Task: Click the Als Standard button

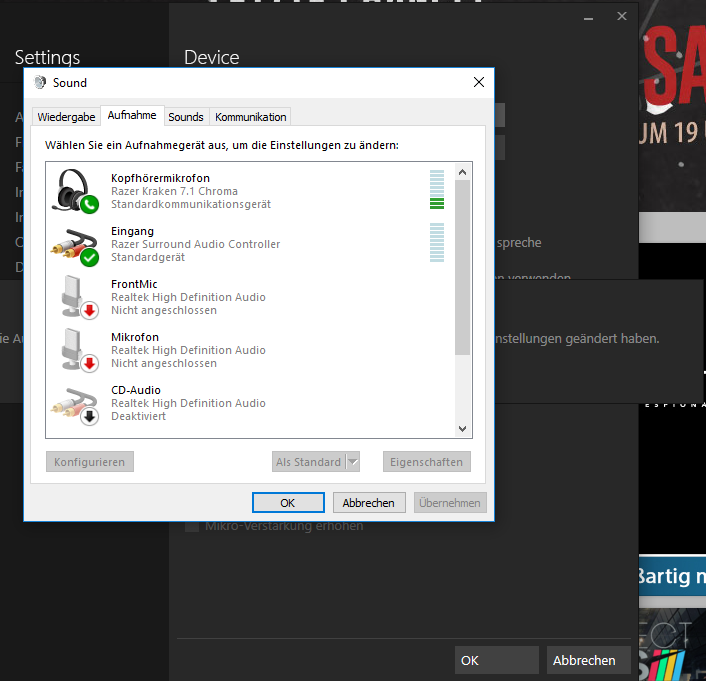Action: pos(308,462)
